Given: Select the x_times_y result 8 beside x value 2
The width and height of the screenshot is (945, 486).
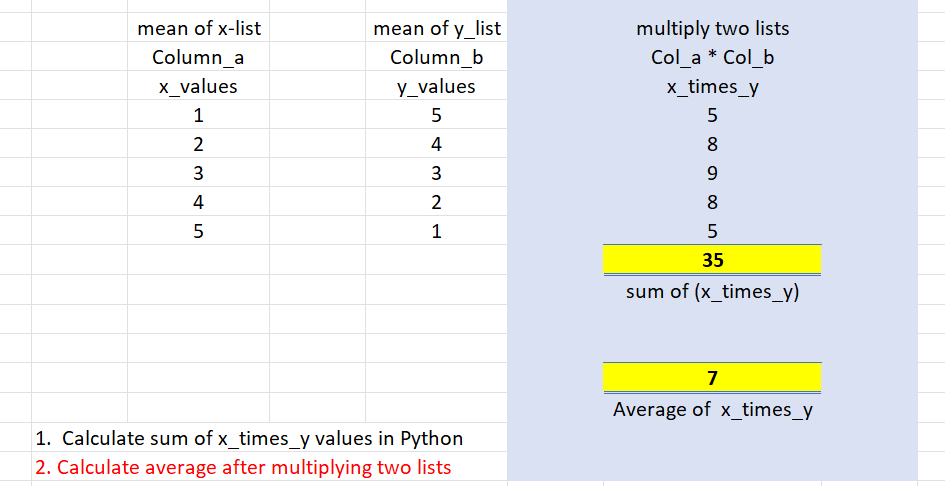Looking at the screenshot, I should pos(712,144).
